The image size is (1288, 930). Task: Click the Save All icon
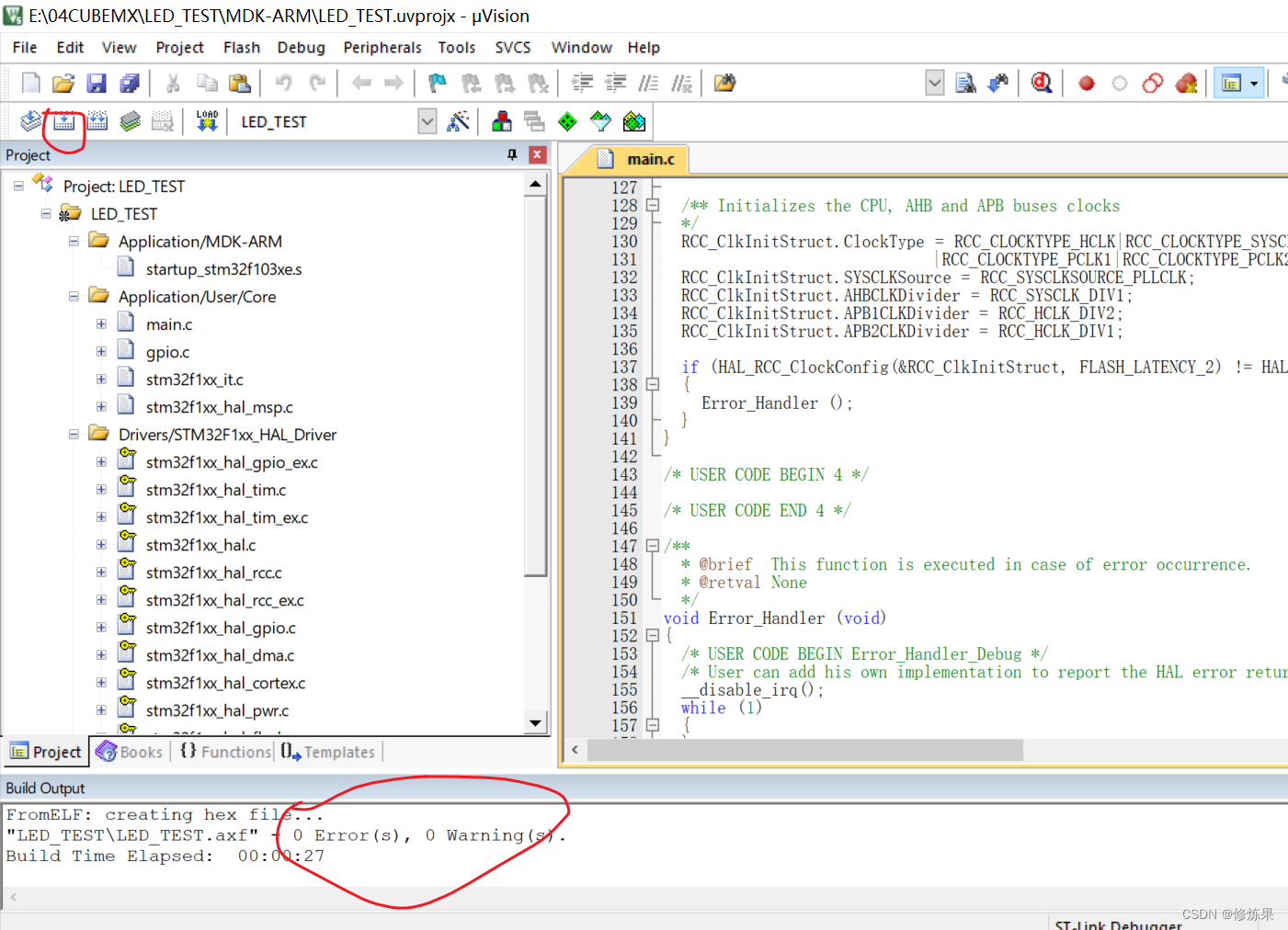[130, 84]
